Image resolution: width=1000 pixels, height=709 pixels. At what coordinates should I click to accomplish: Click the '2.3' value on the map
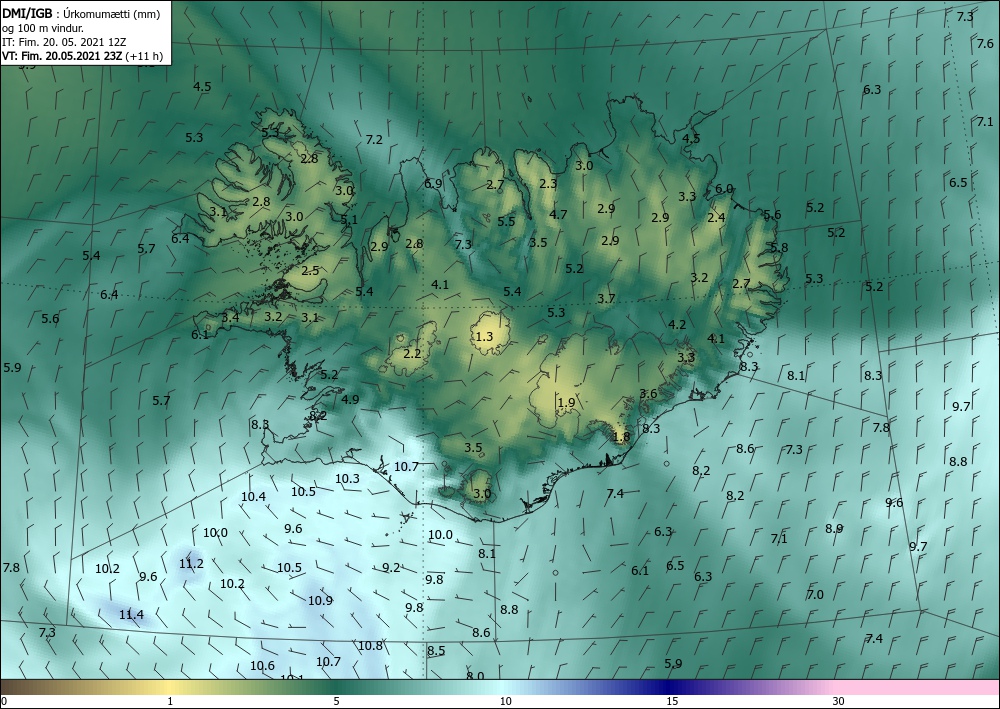(548, 184)
